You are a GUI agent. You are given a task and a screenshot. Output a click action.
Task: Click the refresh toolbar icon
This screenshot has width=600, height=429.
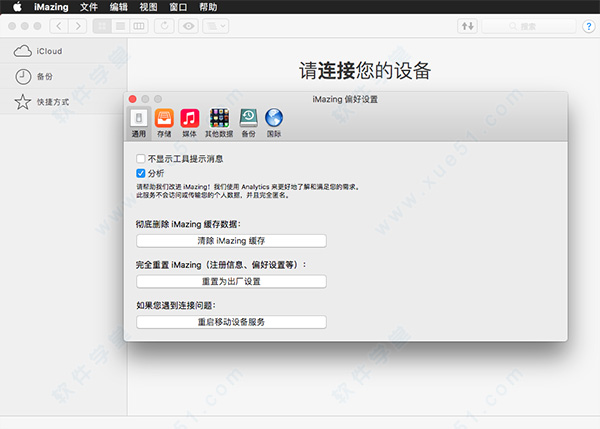point(165,26)
